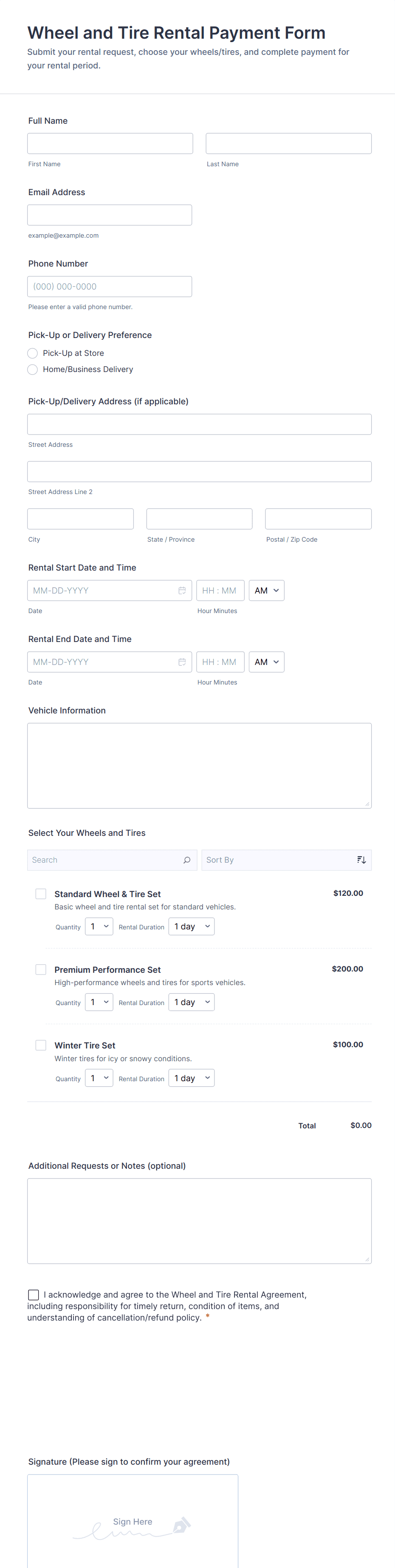Open Rental Duration dropdown for Premium Performance Set

click(192, 1002)
